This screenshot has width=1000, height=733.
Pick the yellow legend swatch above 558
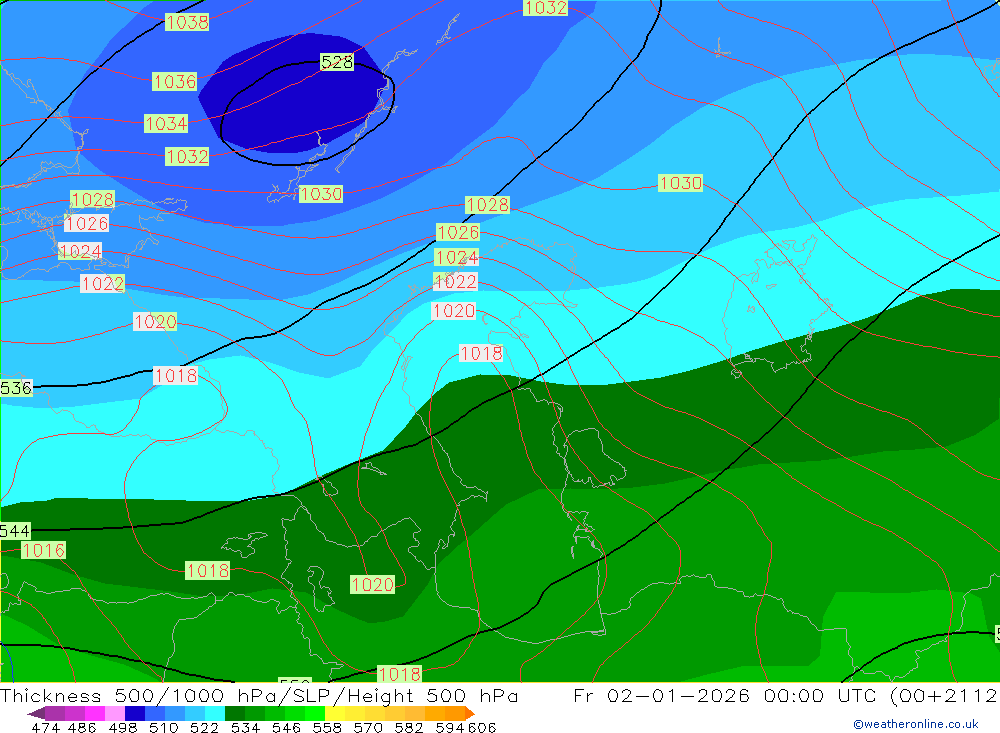point(335,713)
